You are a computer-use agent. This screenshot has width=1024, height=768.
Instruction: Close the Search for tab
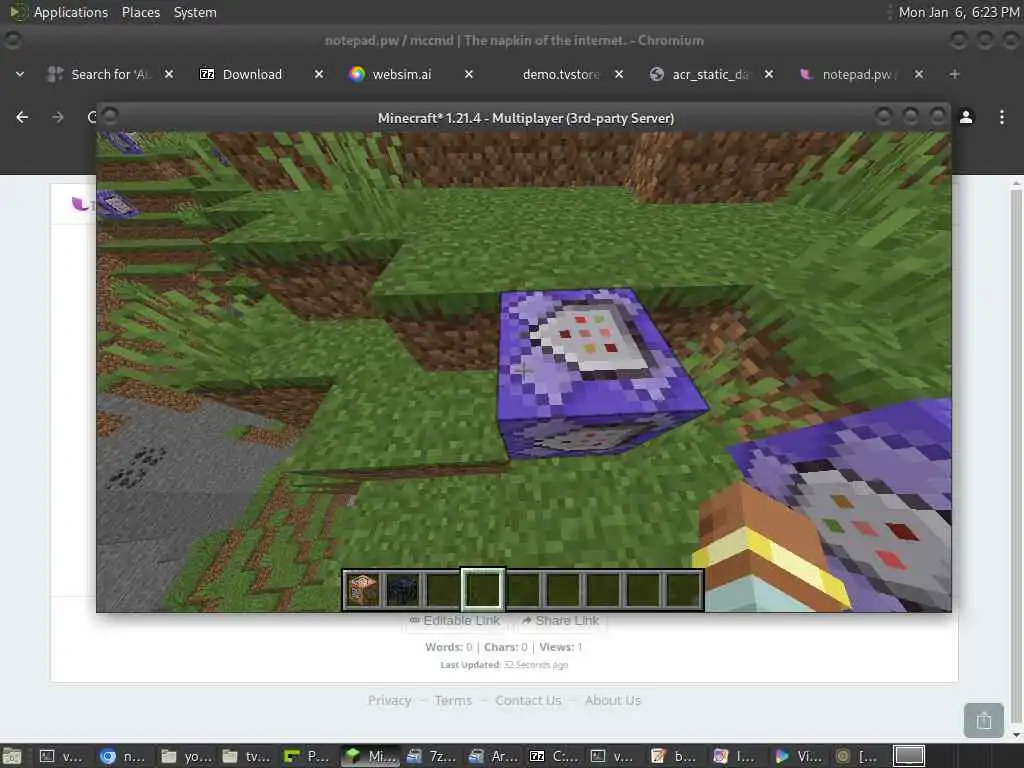(x=168, y=74)
